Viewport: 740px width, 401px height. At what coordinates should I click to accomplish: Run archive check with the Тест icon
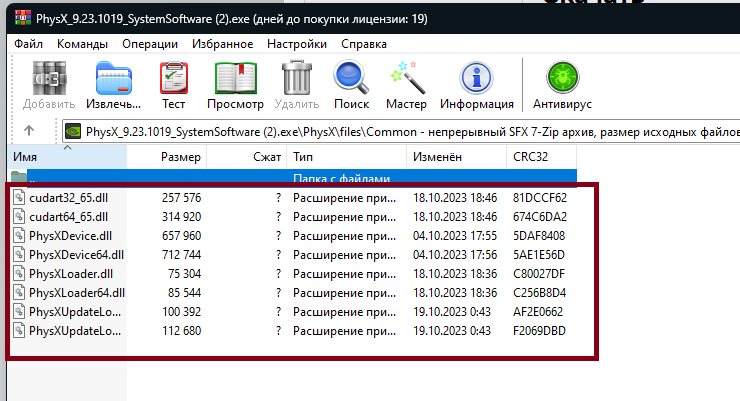click(x=174, y=78)
